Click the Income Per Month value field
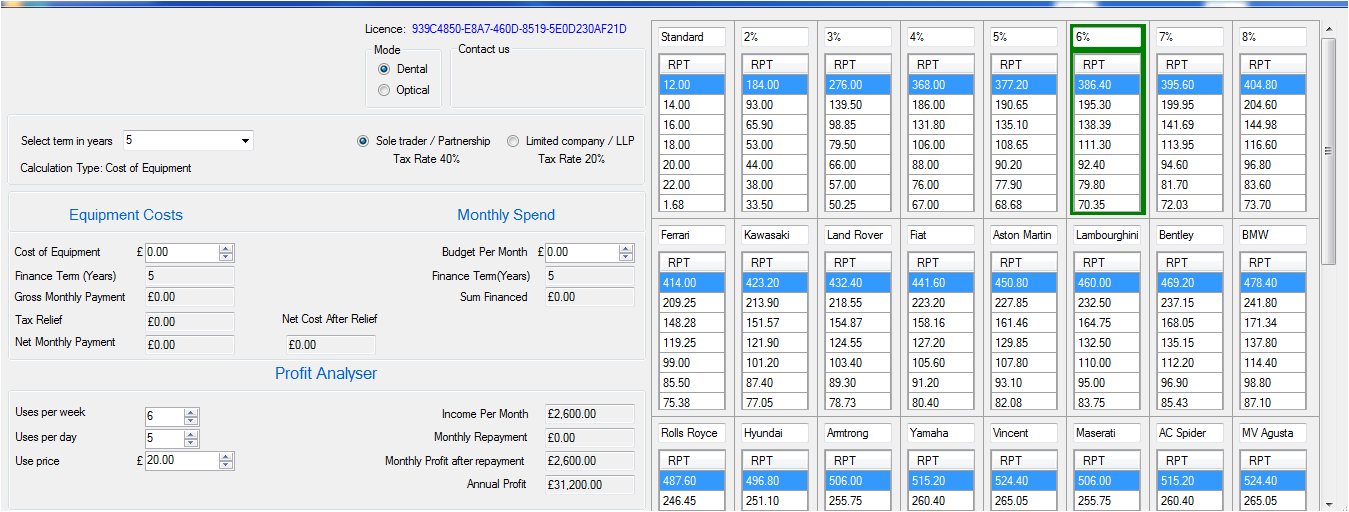This screenshot has width=1349, height=512. (590, 414)
